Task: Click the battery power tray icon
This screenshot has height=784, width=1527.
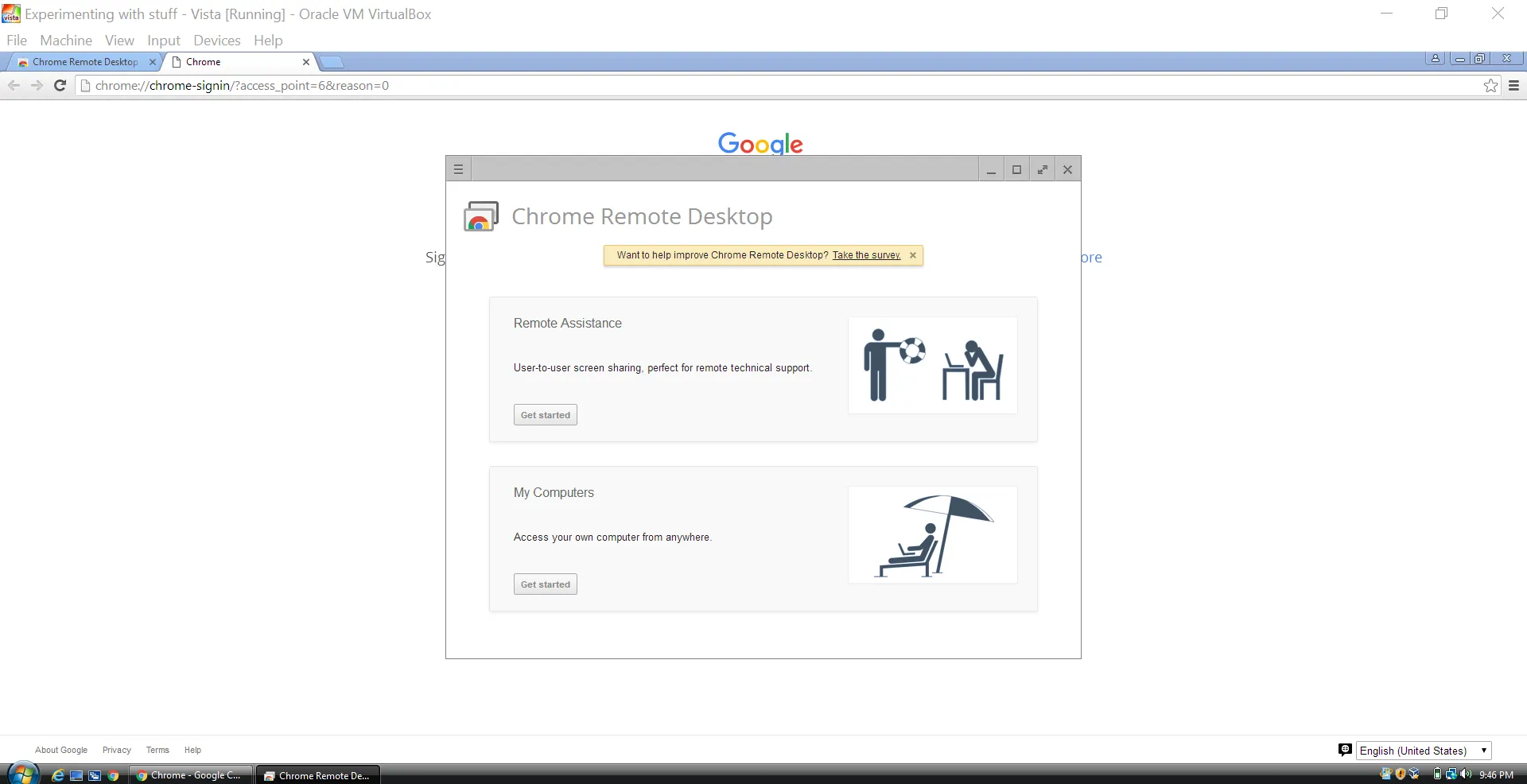Action: (1437, 774)
